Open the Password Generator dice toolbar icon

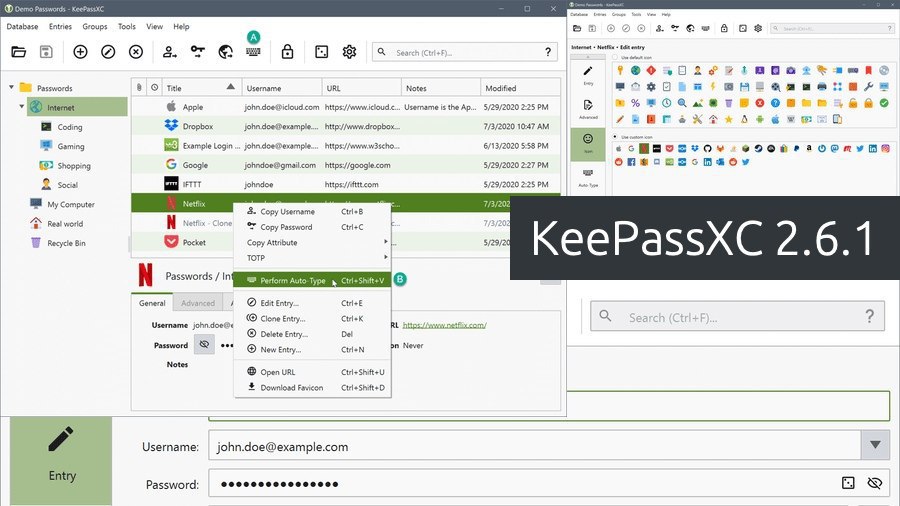321,52
